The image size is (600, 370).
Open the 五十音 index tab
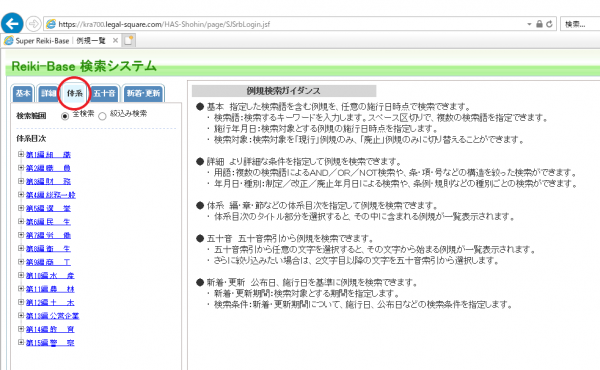tap(104, 93)
